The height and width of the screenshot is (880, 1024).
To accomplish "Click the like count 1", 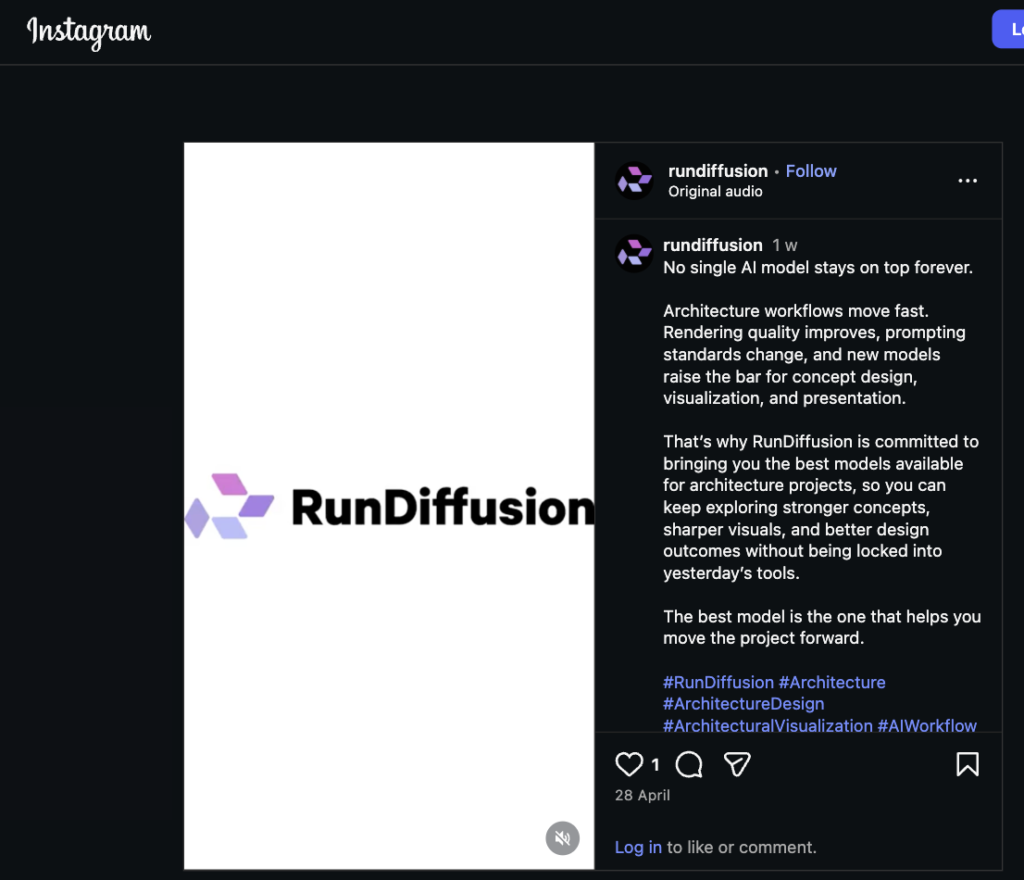I will [x=655, y=764].
